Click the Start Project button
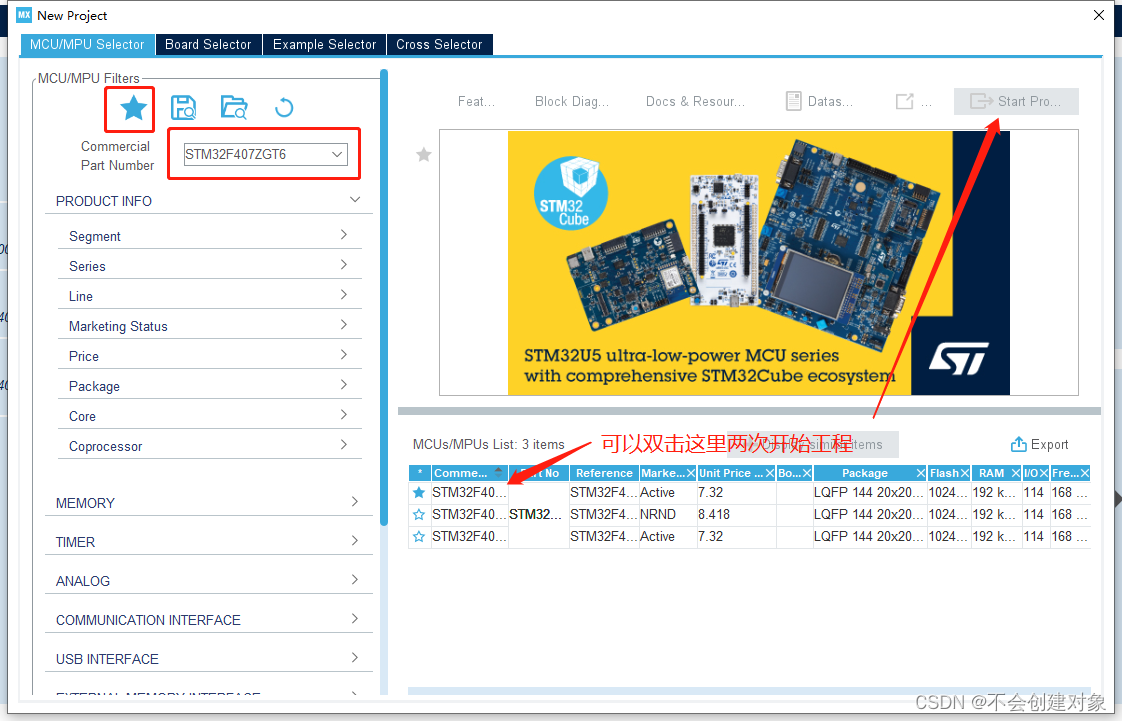 coord(1016,102)
